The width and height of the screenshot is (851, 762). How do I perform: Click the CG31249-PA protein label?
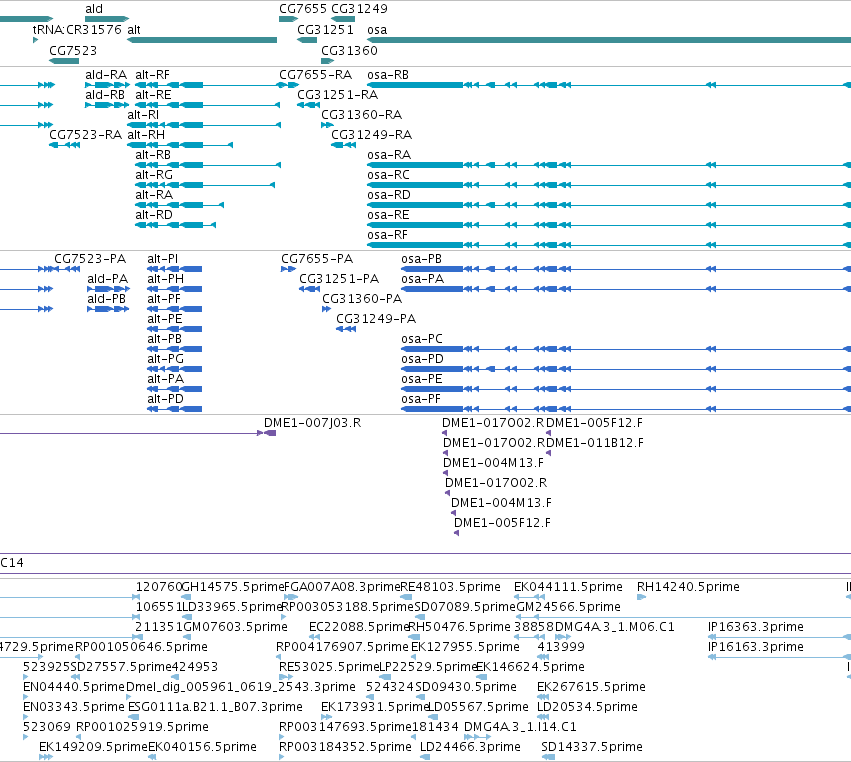(x=376, y=319)
